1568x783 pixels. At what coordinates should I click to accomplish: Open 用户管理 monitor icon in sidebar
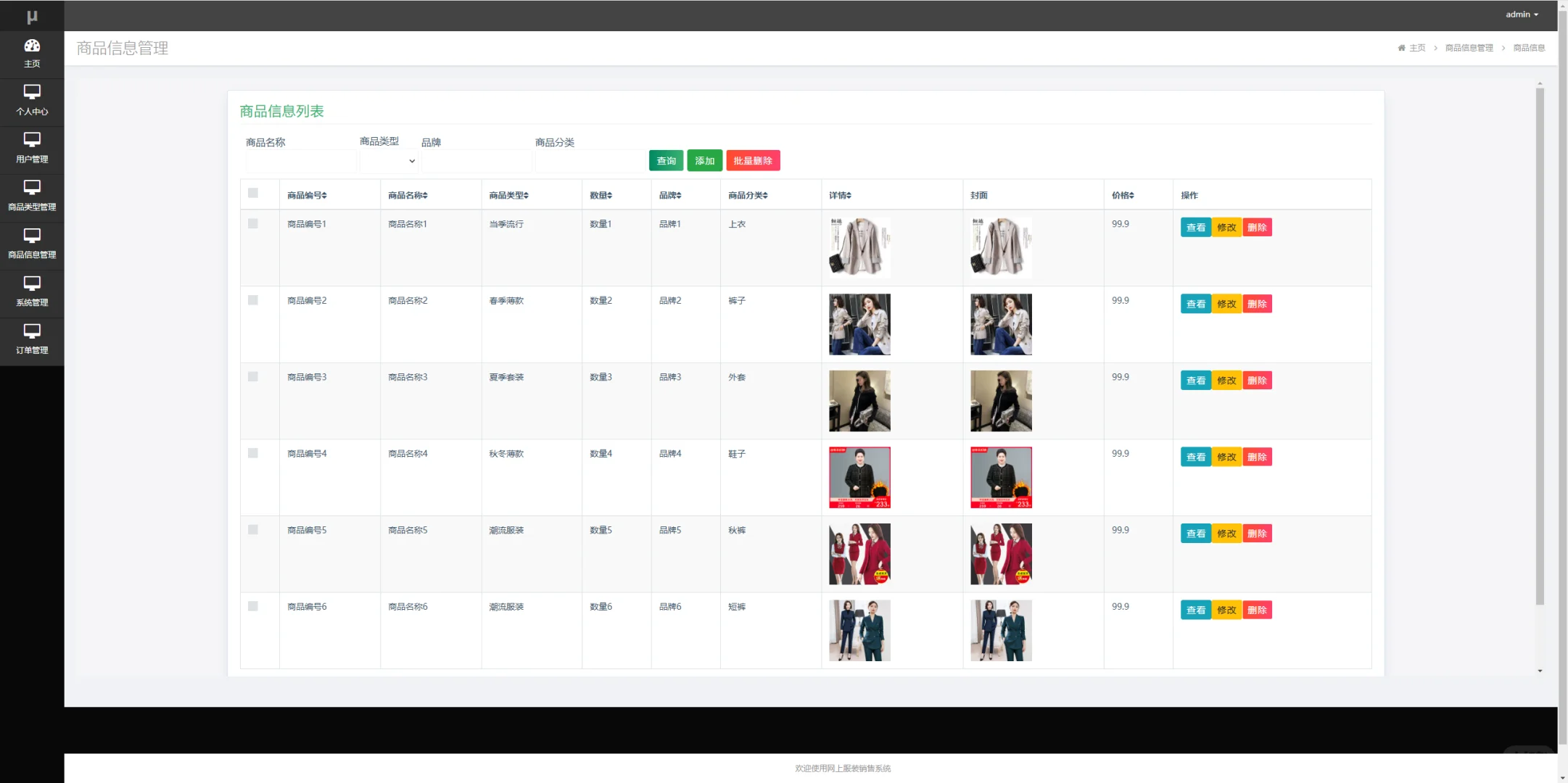tap(32, 140)
